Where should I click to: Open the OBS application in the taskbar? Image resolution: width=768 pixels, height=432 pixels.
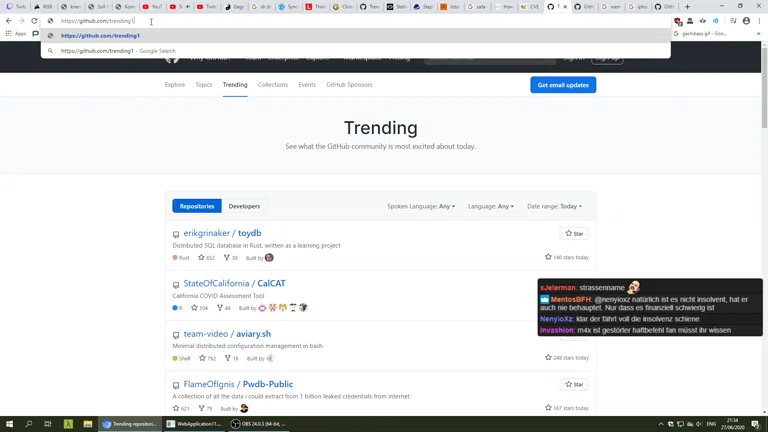point(260,424)
